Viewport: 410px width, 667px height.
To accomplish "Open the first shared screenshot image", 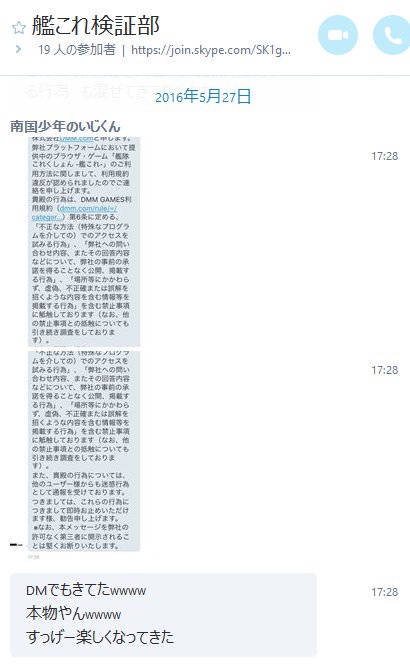I will [x=84, y=241].
